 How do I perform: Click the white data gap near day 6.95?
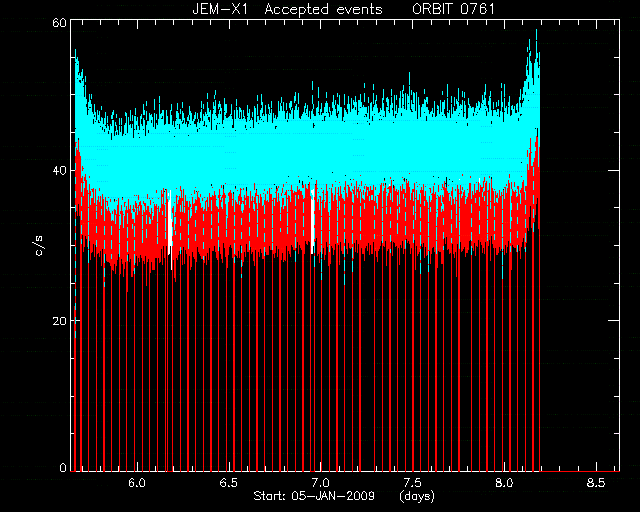[x=313, y=222]
